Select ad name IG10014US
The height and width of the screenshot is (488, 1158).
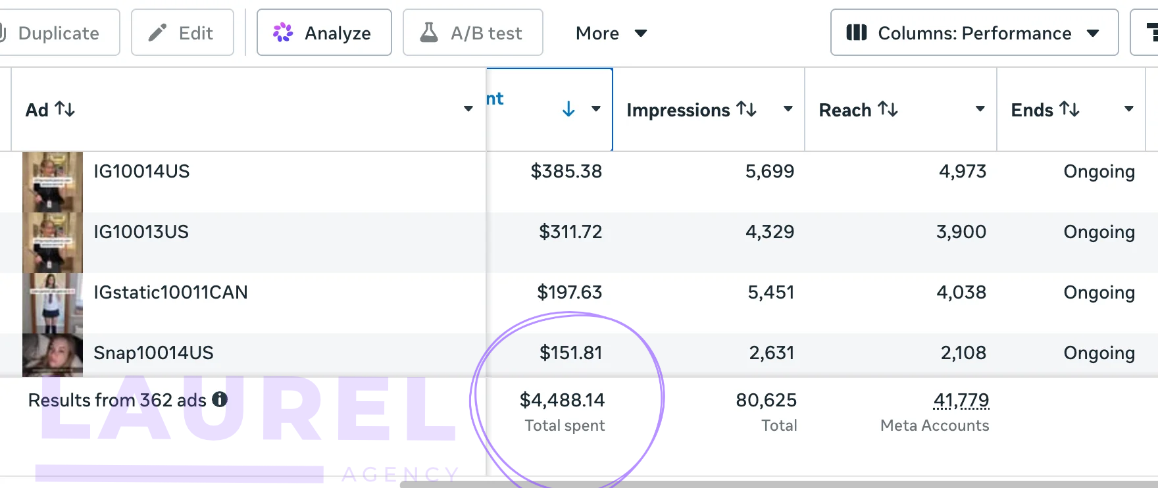(x=141, y=172)
